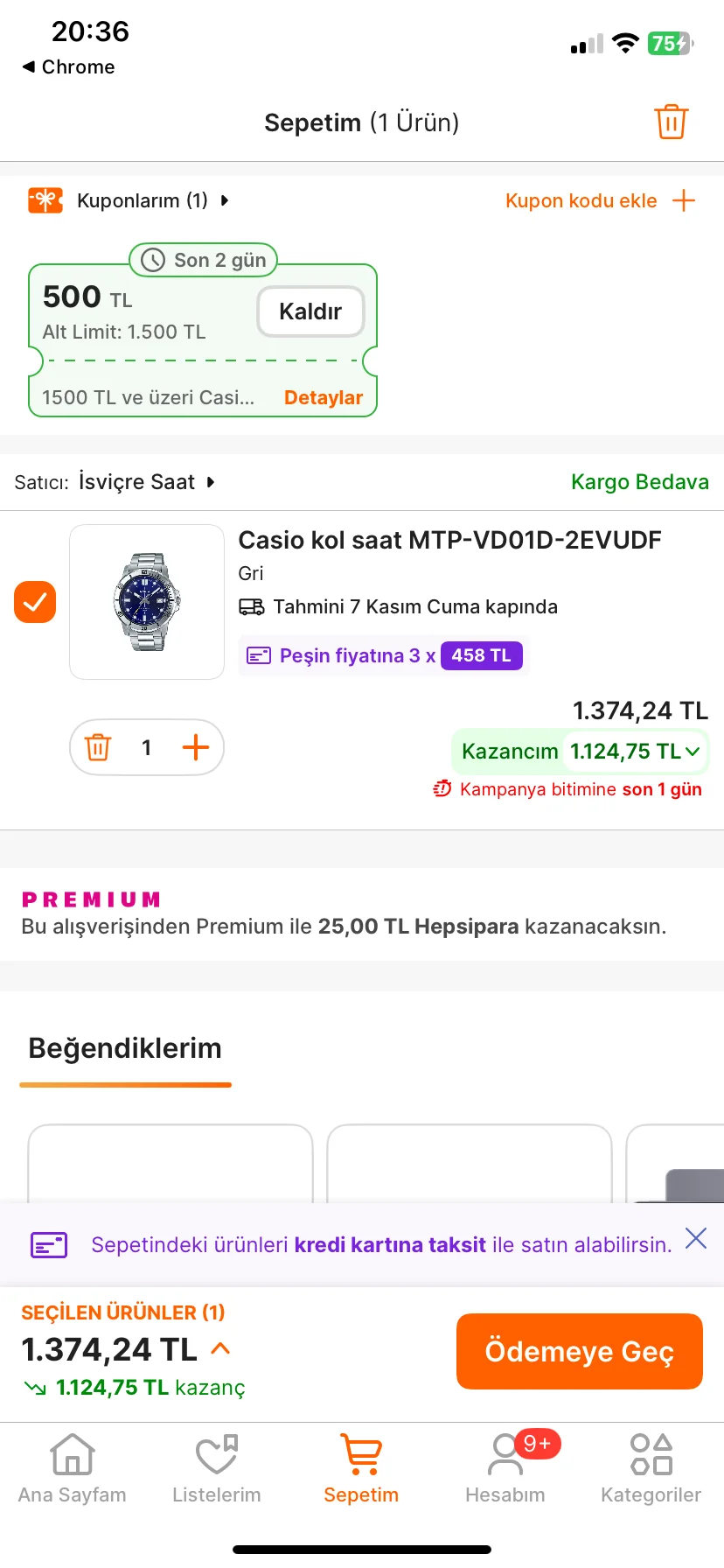
Task: Expand the Kazancım 1.124,75 TL dropdown
Action: click(x=693, y=752)
